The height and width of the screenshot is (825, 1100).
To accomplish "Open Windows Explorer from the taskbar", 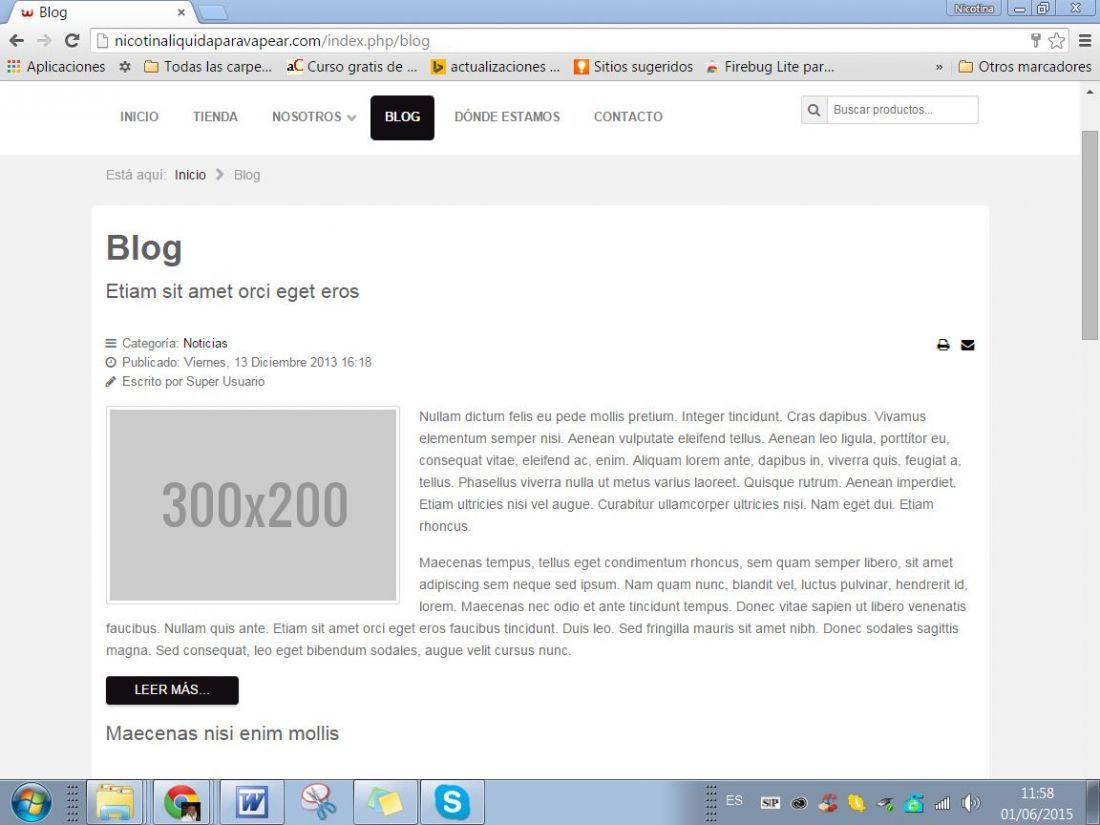I will click(114, 802).
